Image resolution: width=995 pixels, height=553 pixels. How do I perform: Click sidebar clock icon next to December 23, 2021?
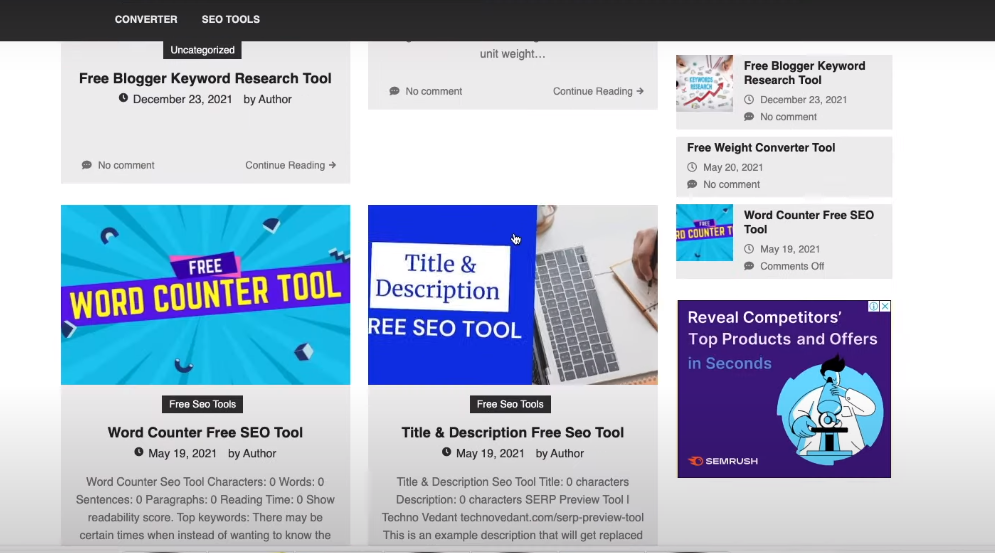tap(749, 100)
